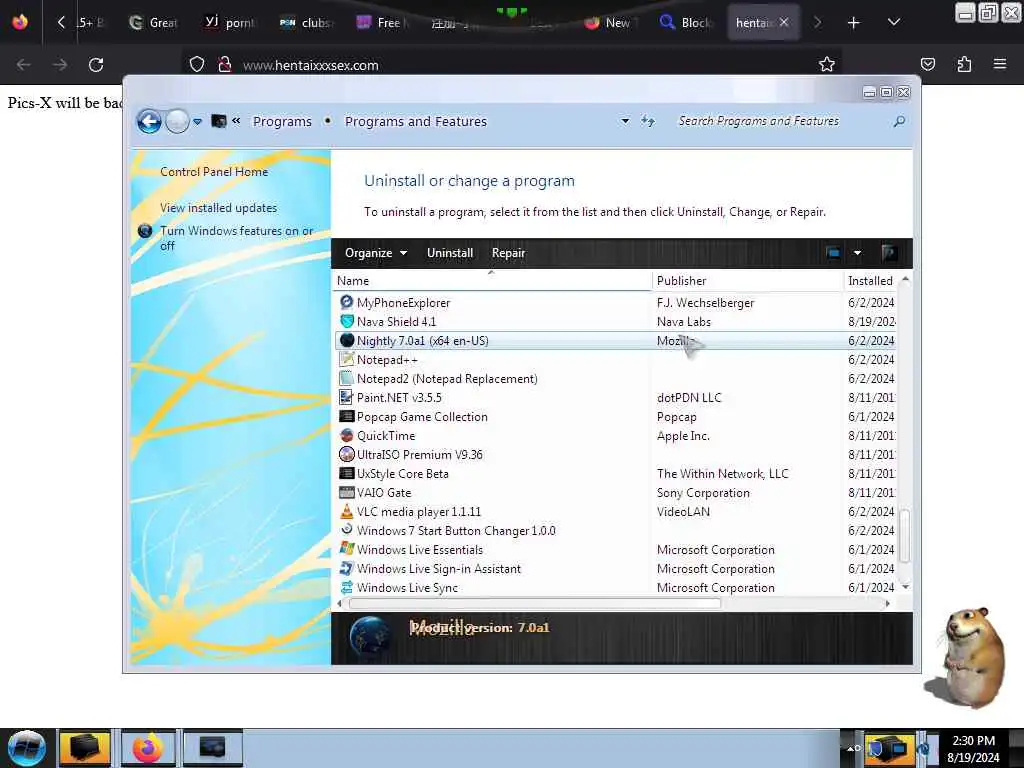
Task: Open View installed updates
Action: [x=218, y=208]
